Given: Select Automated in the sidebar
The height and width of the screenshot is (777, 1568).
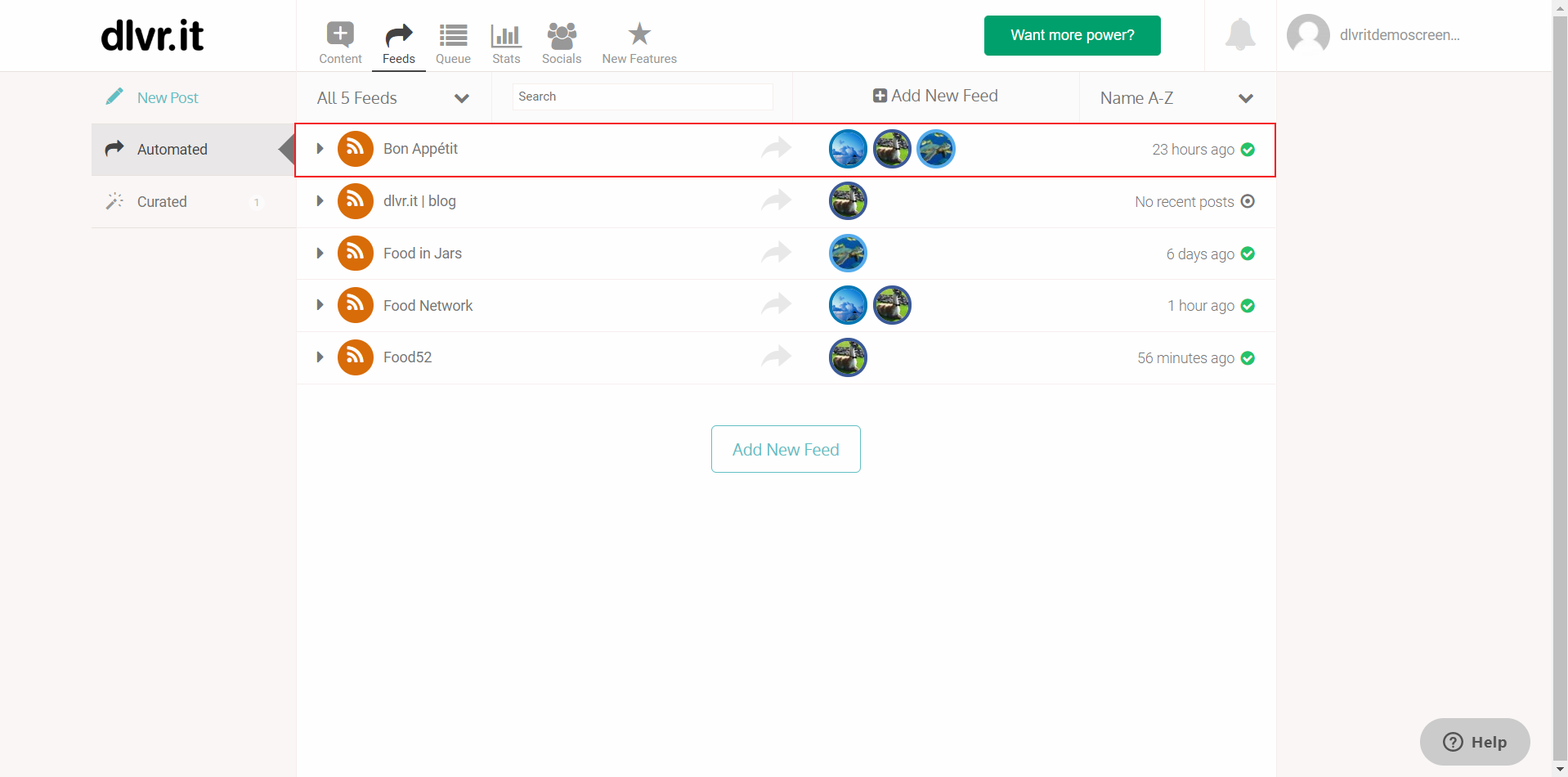Looking at the screenshot, I should (x=193, y=150).
